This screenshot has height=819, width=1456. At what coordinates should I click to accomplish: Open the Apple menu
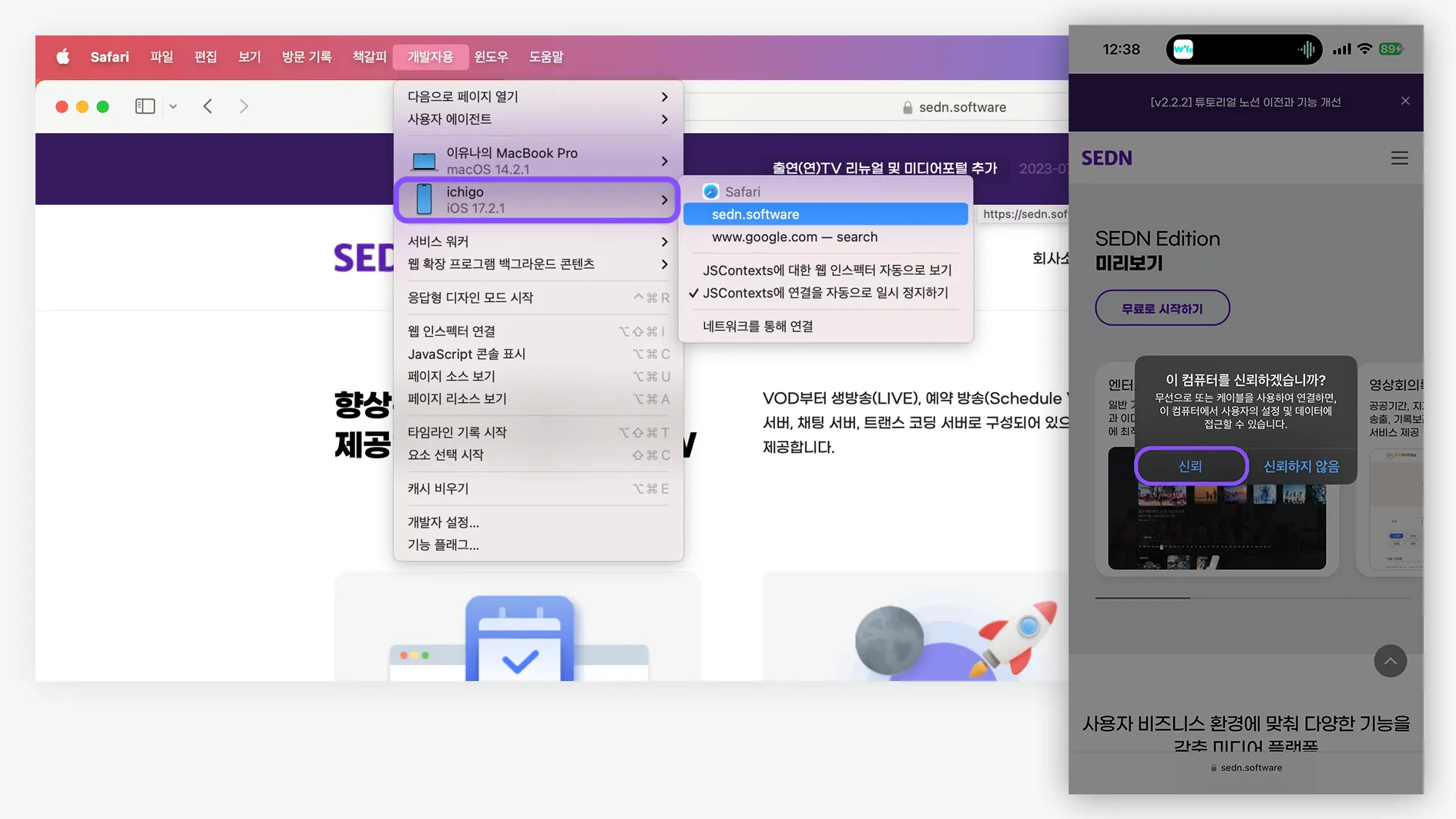[x=63, y=56]
